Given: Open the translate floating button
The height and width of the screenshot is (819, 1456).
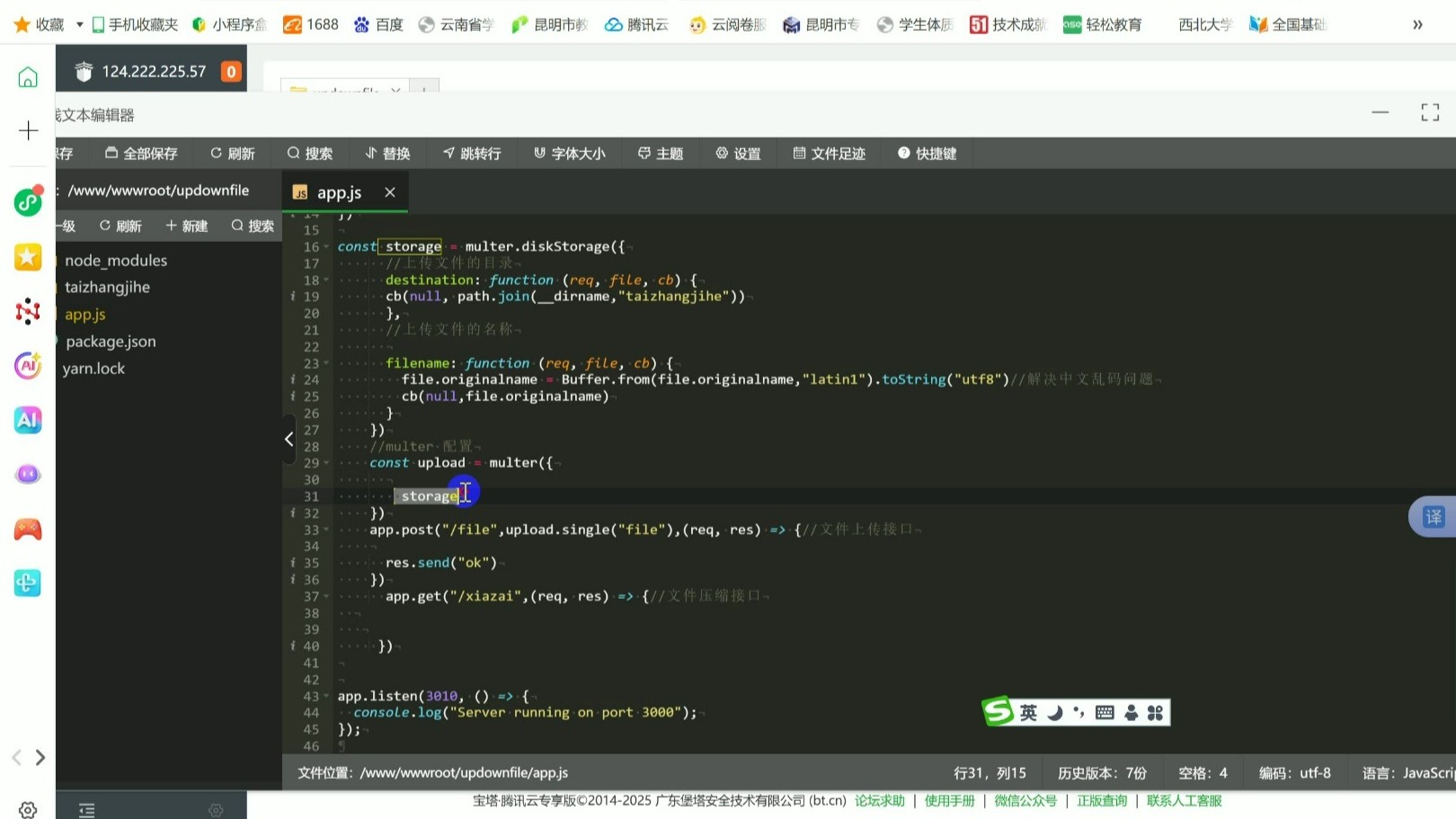Looking at the screenshot, I should [x=1433, y=517].
